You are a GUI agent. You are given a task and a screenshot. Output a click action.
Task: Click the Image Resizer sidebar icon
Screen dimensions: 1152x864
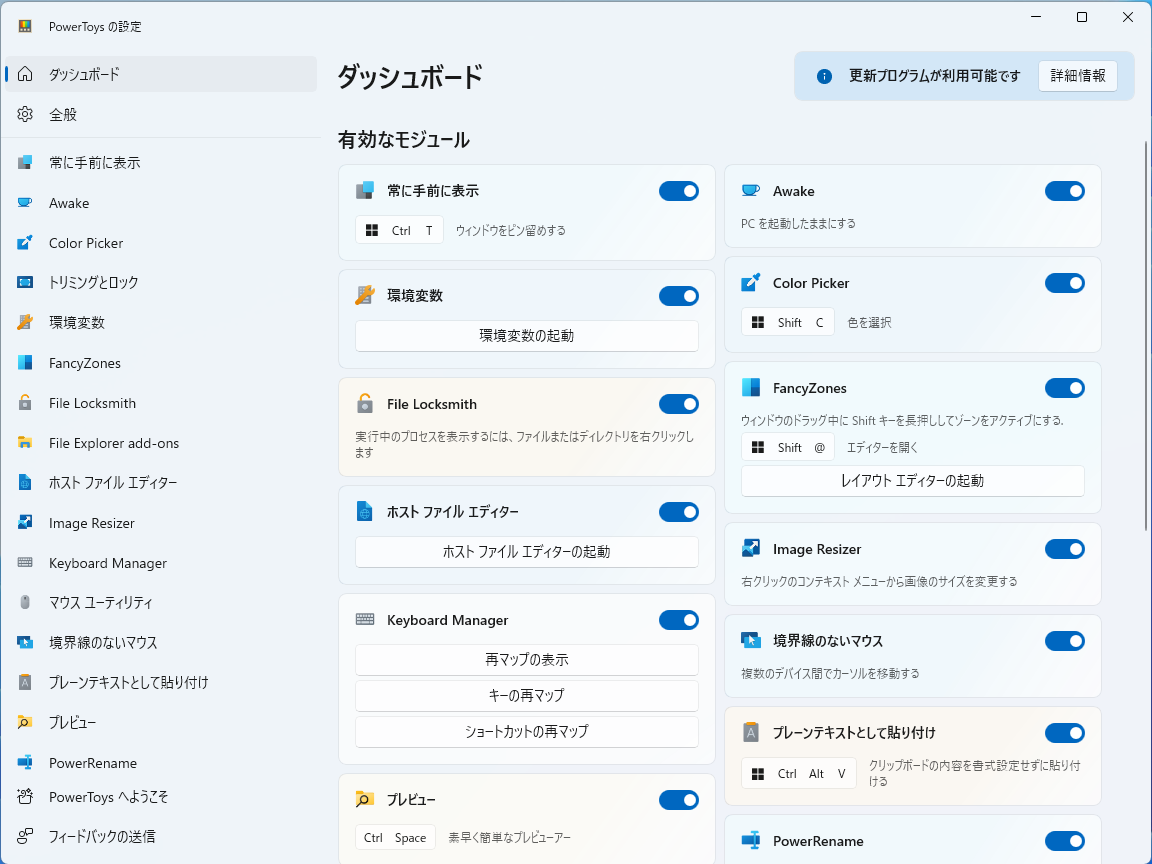pyautogui.click(x=24, y=523)
